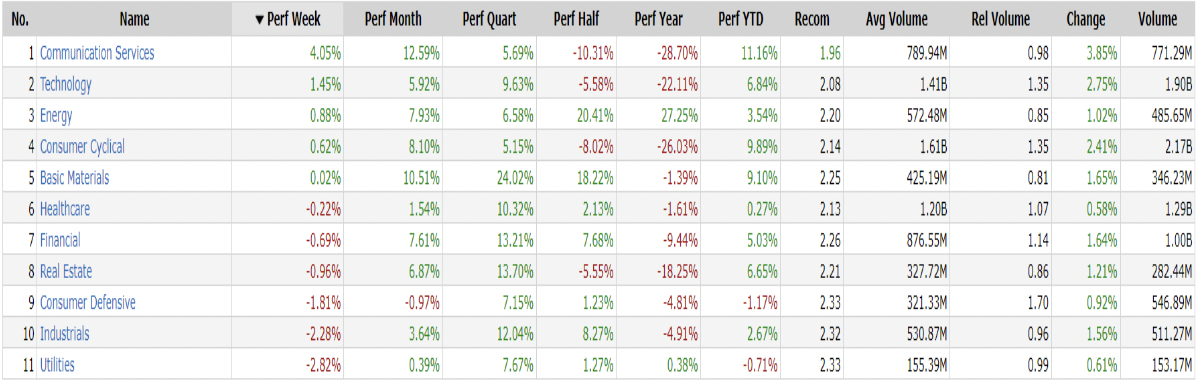The width and height of the screenshot is (1198, 380).
Task: Click the Utilities sector link
Action: point(57,365)
